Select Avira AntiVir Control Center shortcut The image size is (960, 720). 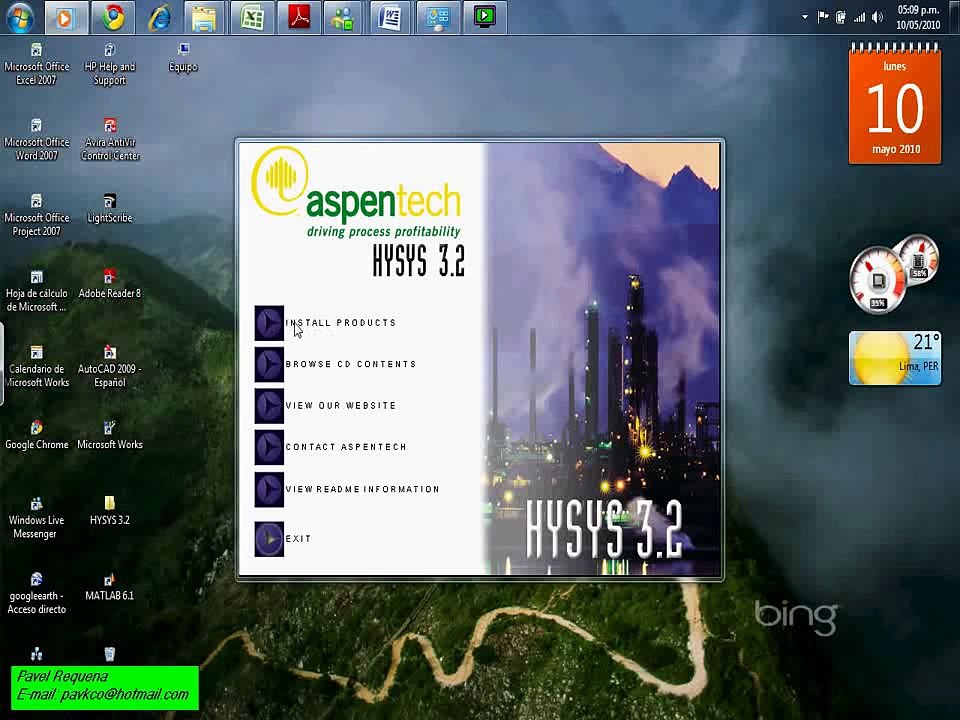coord(110,140)
